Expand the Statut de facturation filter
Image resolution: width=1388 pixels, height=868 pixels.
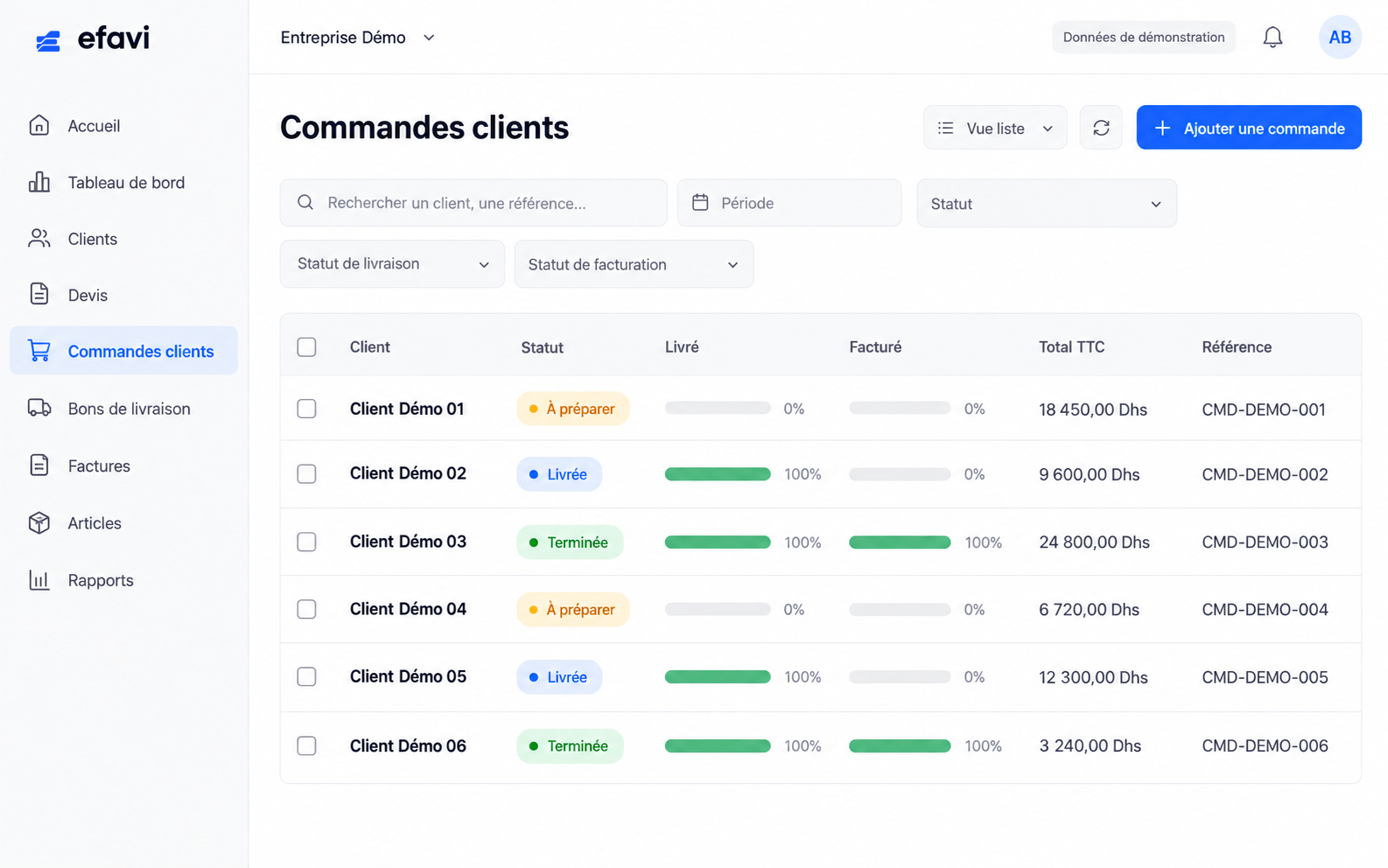click(x=634, y=263)
